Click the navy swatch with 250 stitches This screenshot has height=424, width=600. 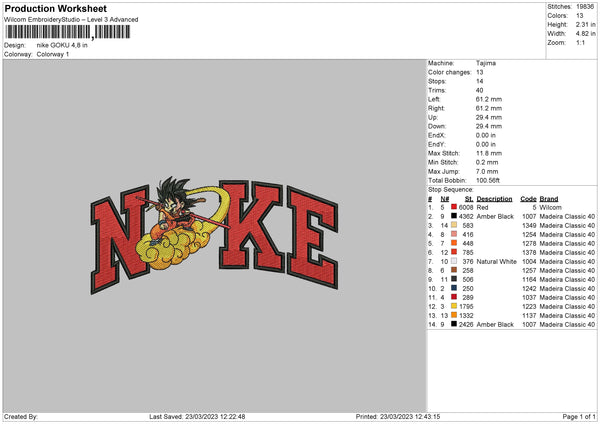(454, 288)
